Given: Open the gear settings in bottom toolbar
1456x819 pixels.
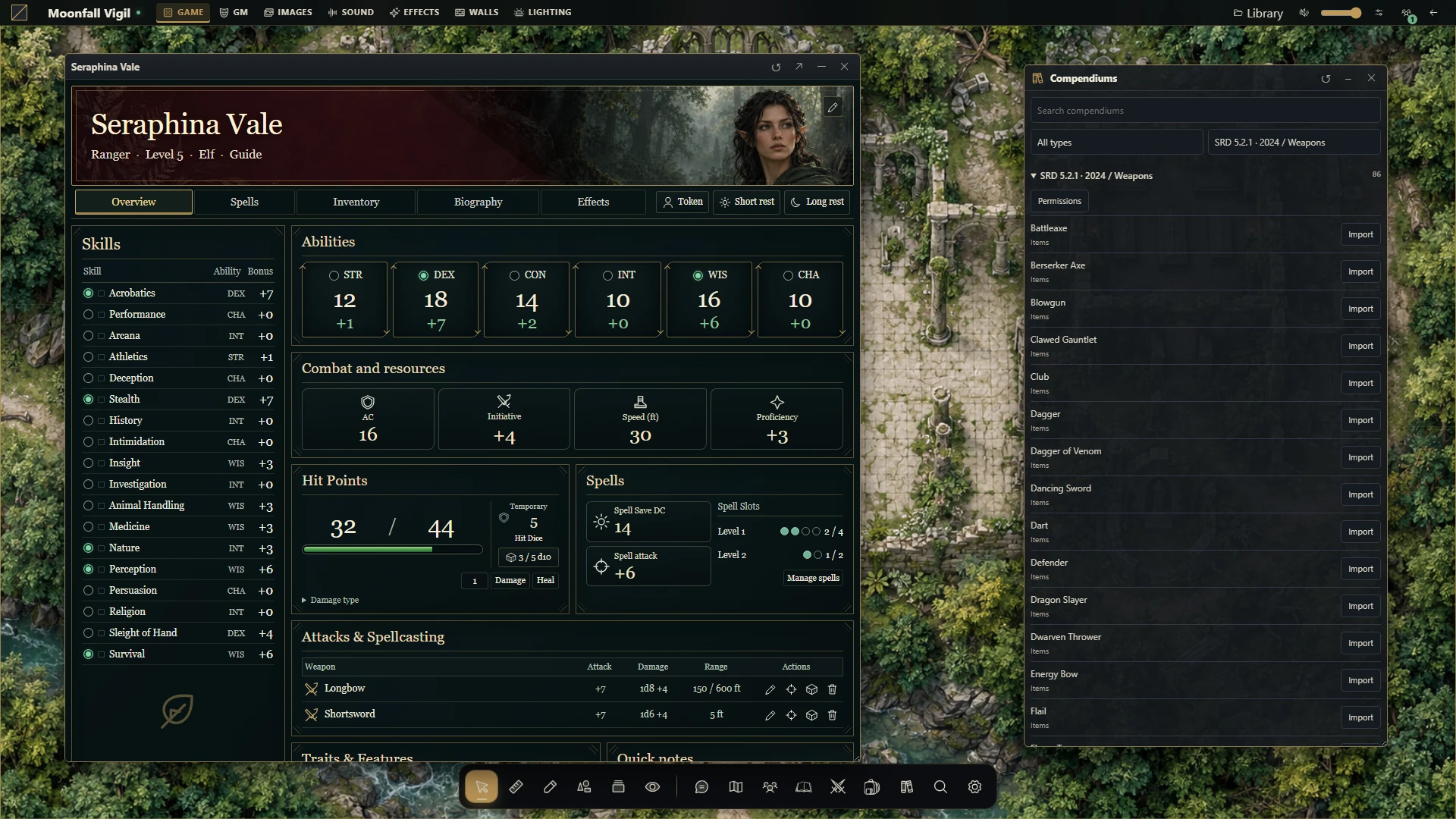Looking at the screenshot, I should point(974,787).
